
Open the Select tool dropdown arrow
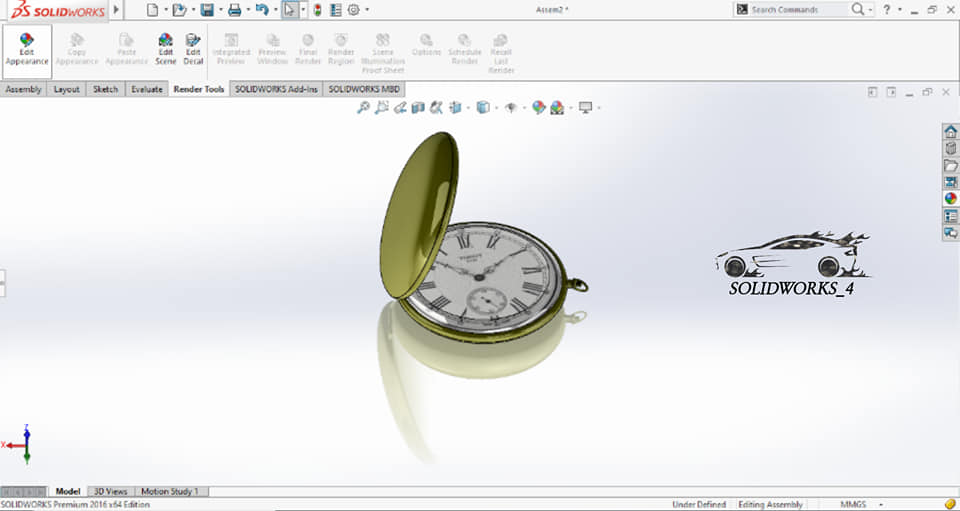click(303, 10)
